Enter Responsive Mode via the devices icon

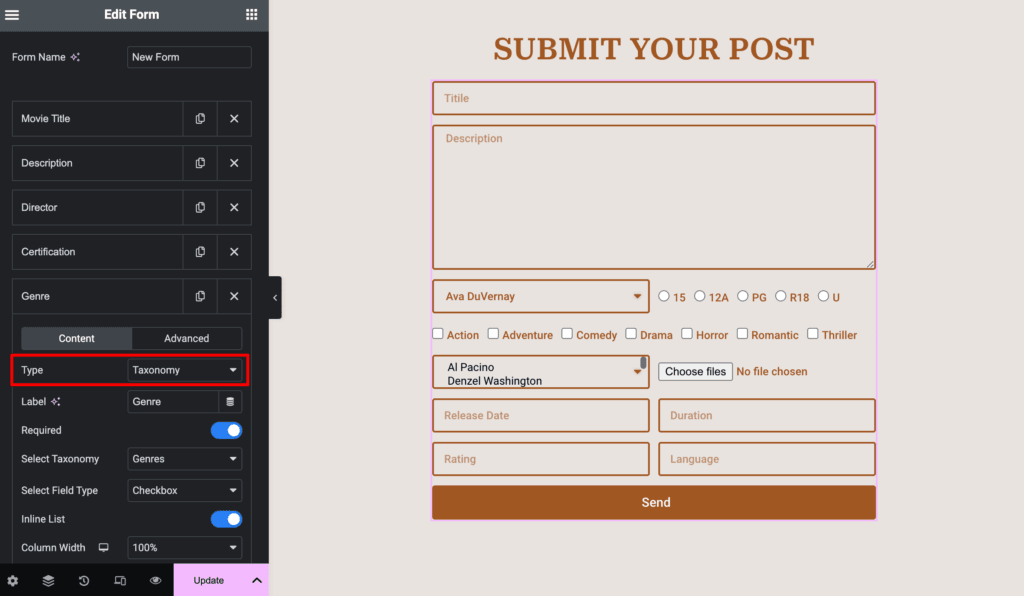[x=119, y=580]
